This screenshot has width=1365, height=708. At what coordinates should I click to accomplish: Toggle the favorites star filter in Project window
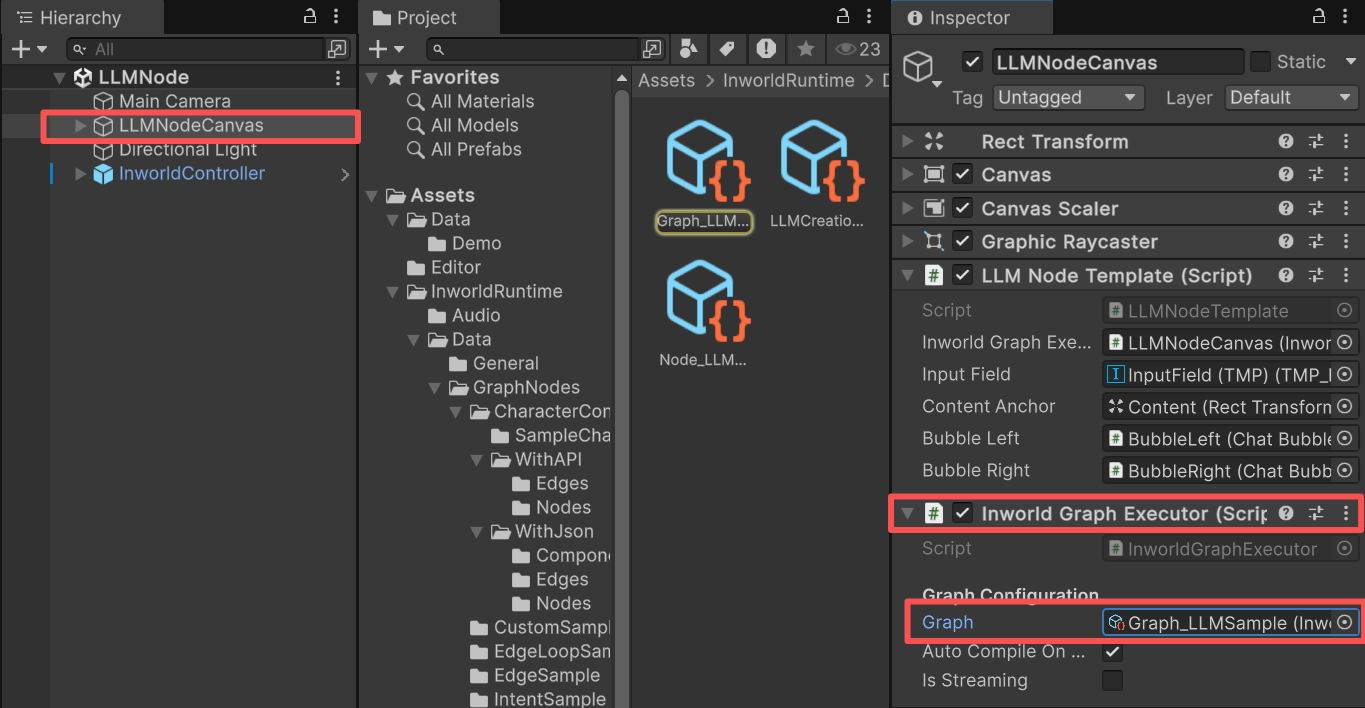tap(806, 49)
